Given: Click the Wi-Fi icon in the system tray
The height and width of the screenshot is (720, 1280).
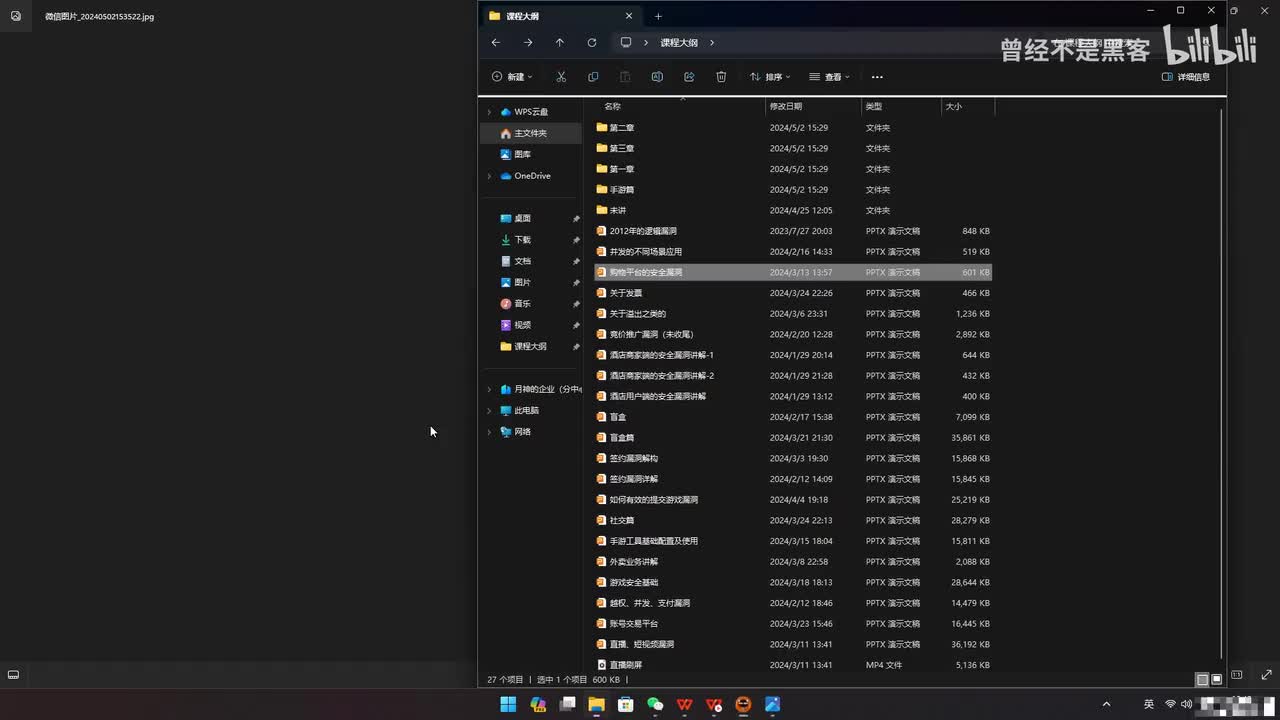Looking at the screenshot, I should (x=1170, y=704).
